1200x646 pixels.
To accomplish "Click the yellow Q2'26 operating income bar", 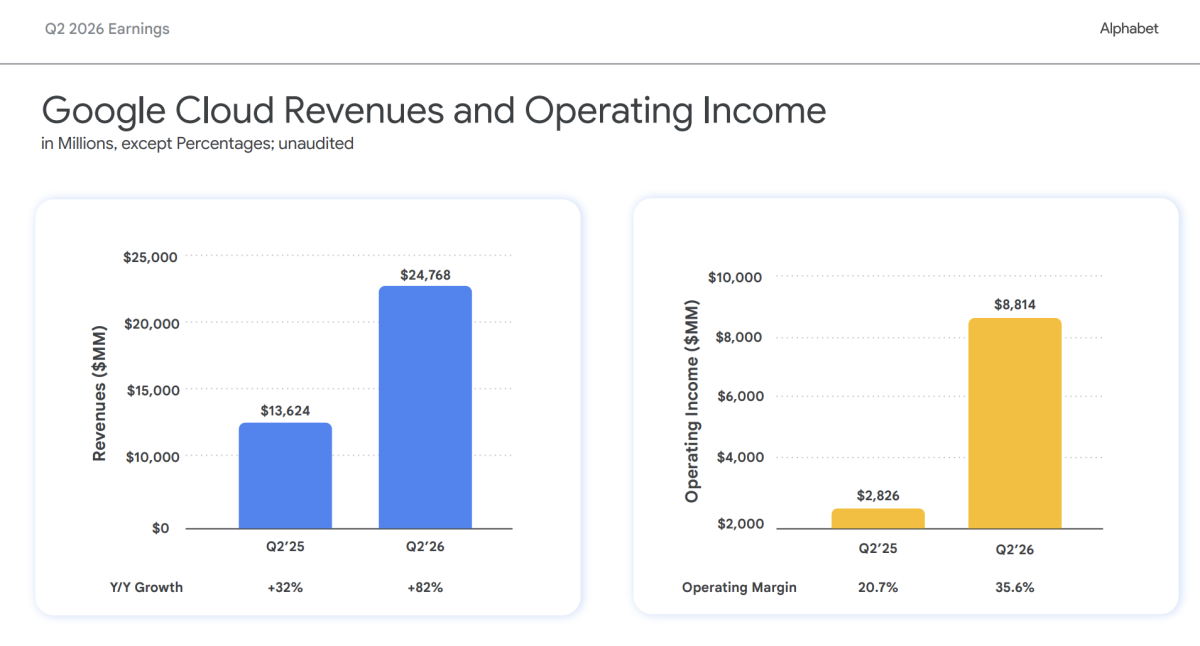I will click(x=1015, y=423).
